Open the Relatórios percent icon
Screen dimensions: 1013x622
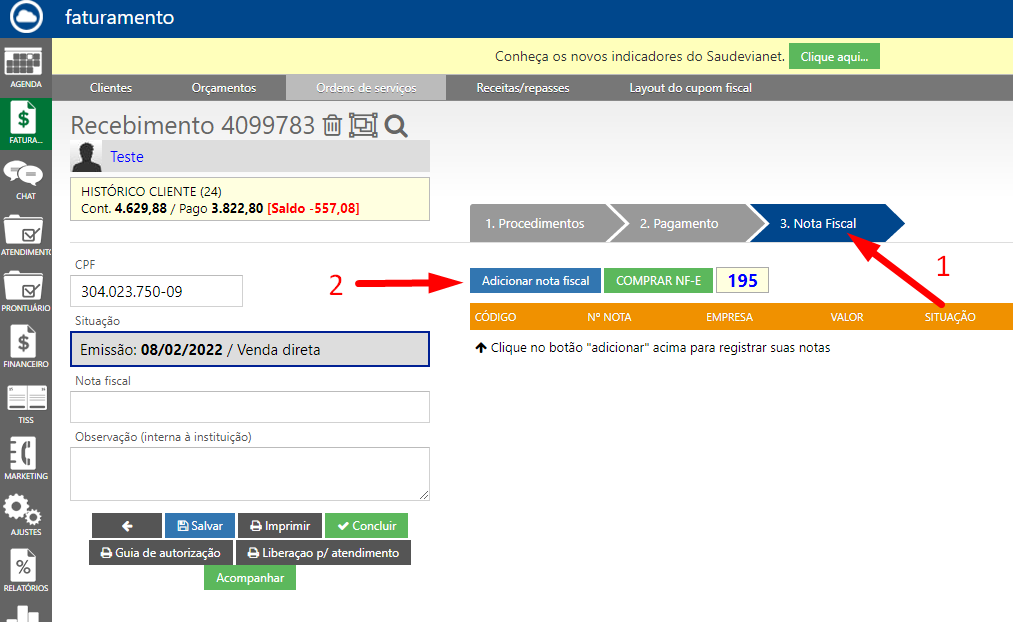coord(25,571)
